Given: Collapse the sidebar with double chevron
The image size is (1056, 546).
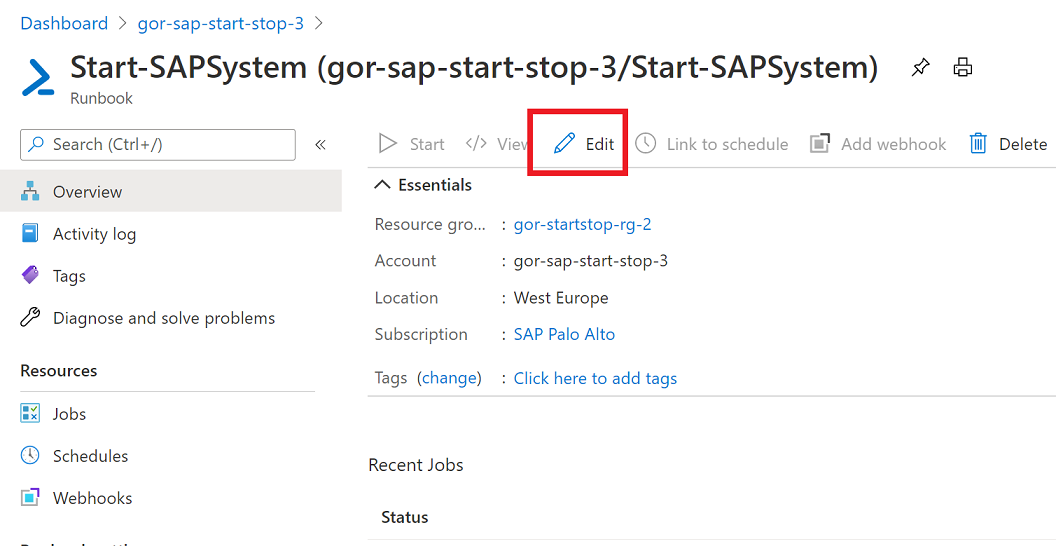Looking at the screenshot, I should 321,145.
